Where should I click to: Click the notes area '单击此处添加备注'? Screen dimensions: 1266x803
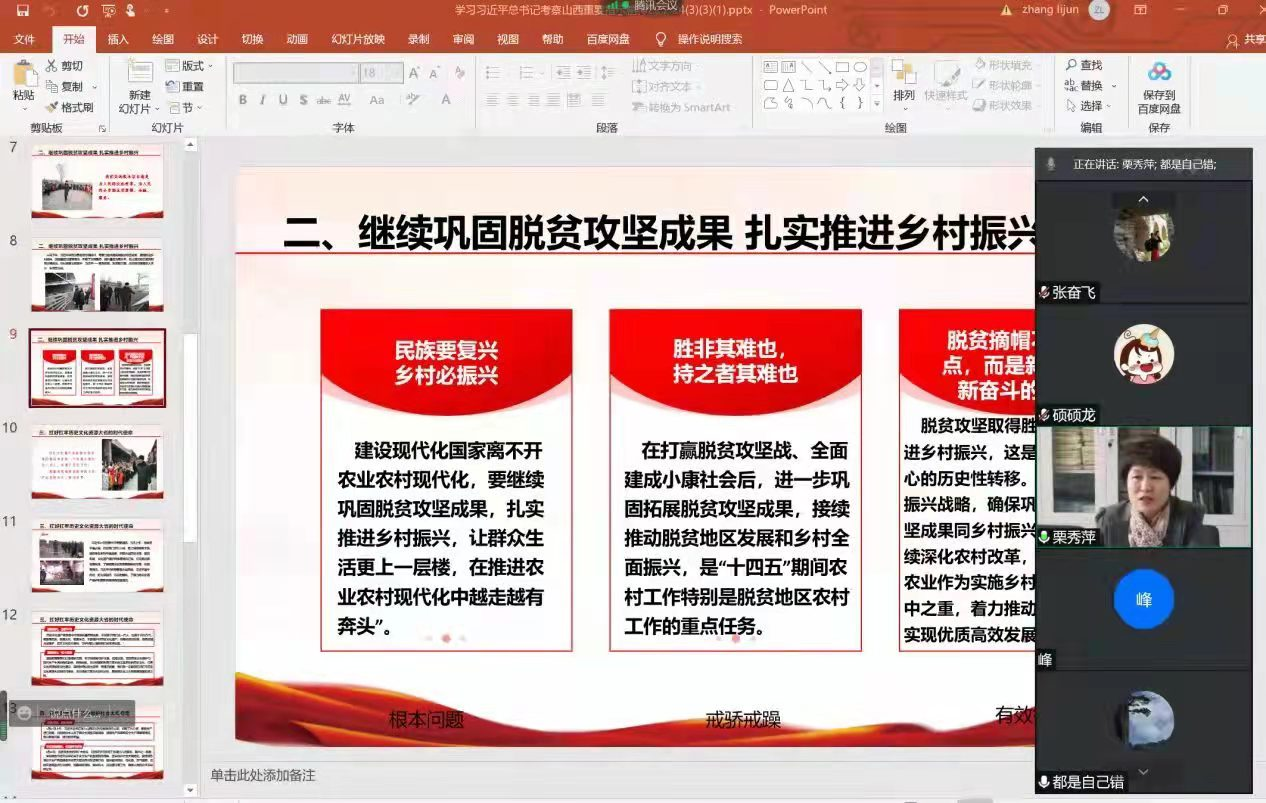click(263, 775)
